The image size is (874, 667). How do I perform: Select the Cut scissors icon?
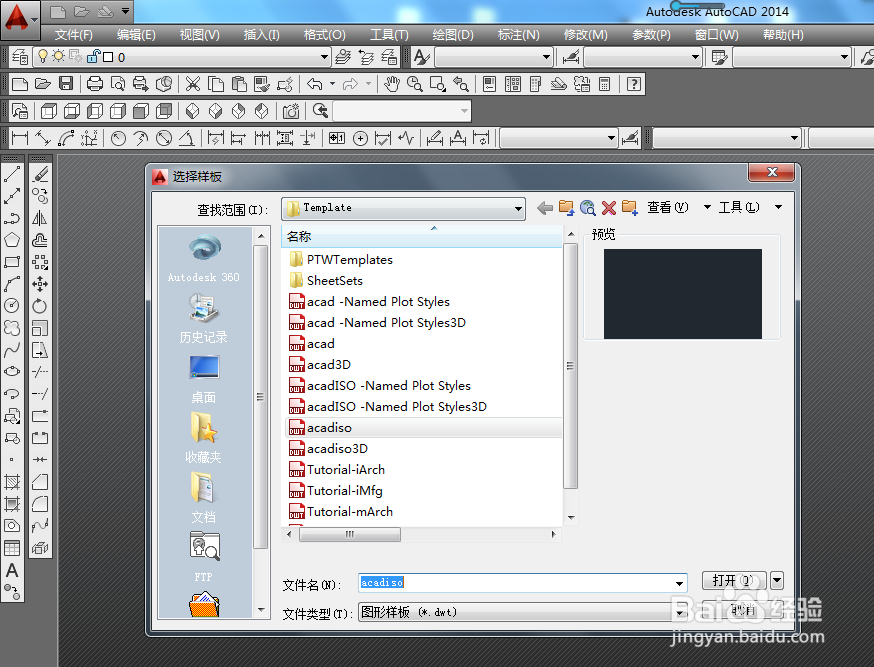click(x=192, y=84)
